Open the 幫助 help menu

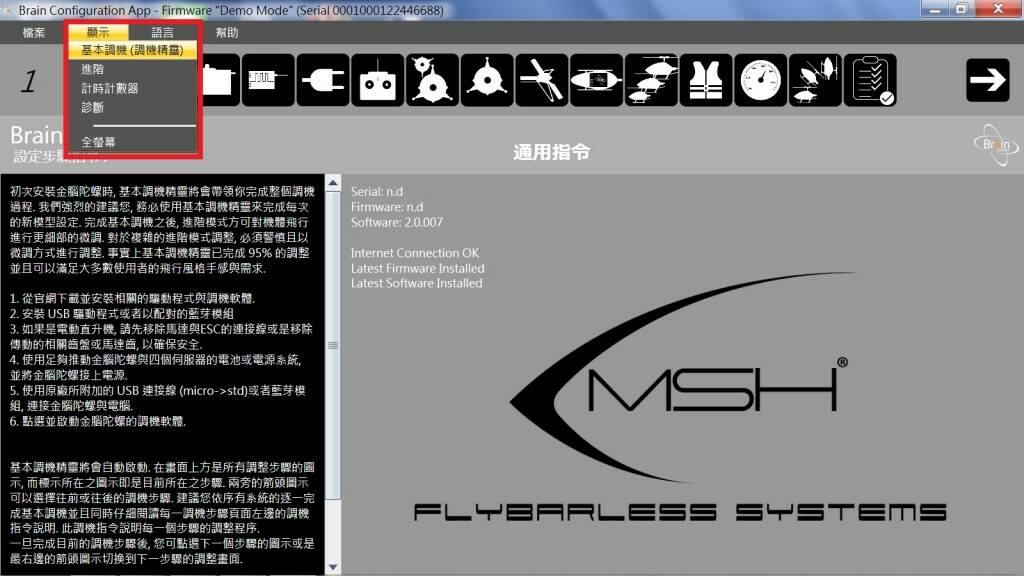click(227, 33)
